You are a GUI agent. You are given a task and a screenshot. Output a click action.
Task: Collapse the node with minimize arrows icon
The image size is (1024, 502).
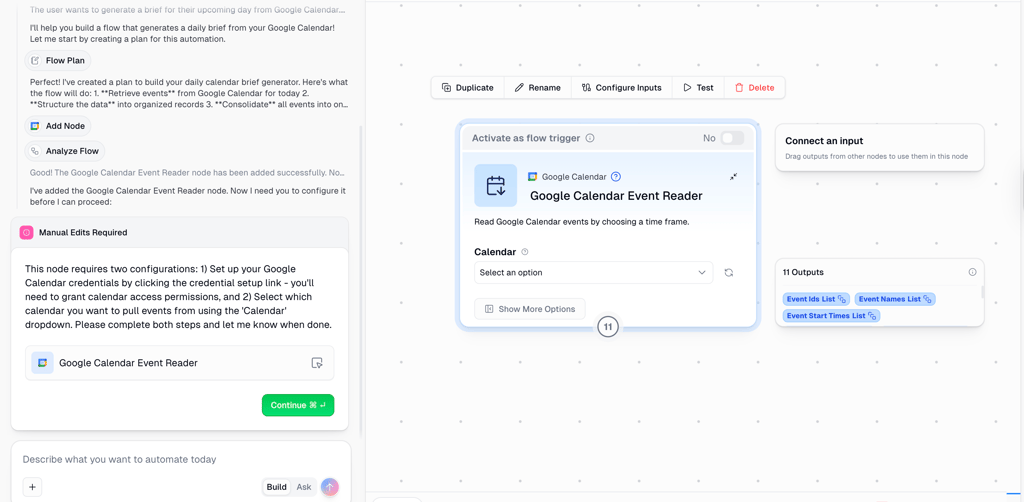point(733,176)
